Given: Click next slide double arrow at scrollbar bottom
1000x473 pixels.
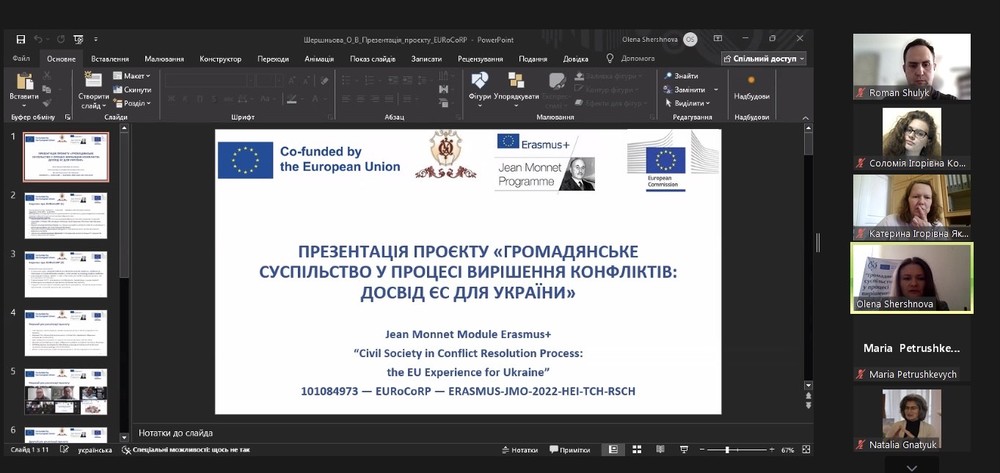Looking at the screenshot, I should click(x=809, y=405).
